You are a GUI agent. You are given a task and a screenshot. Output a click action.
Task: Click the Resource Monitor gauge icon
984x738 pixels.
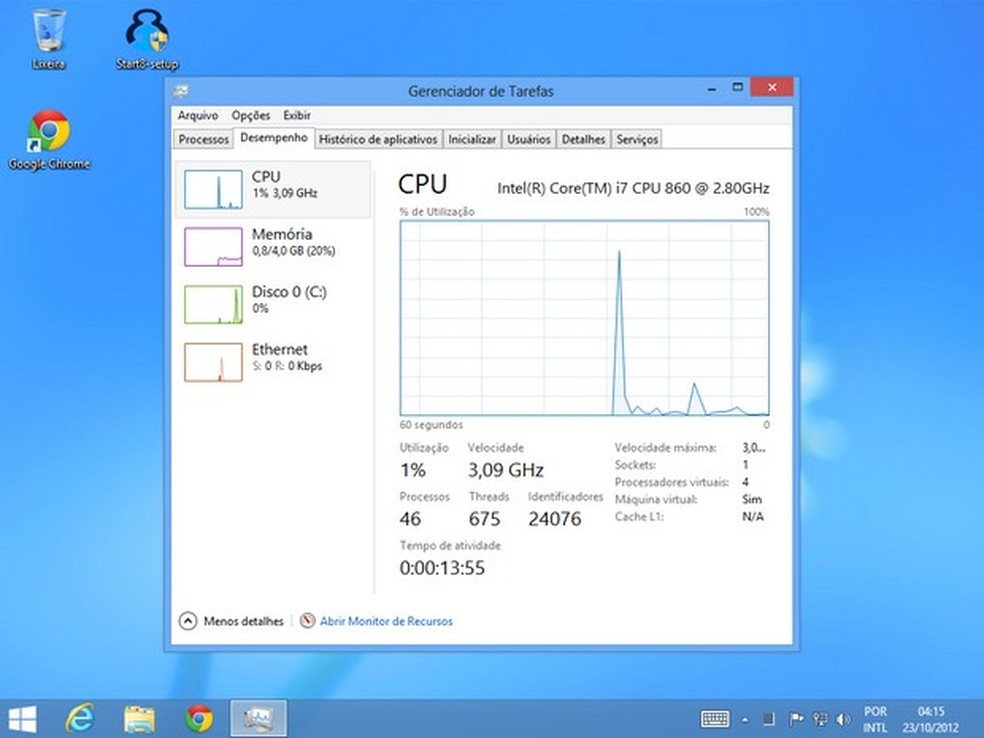307,621
